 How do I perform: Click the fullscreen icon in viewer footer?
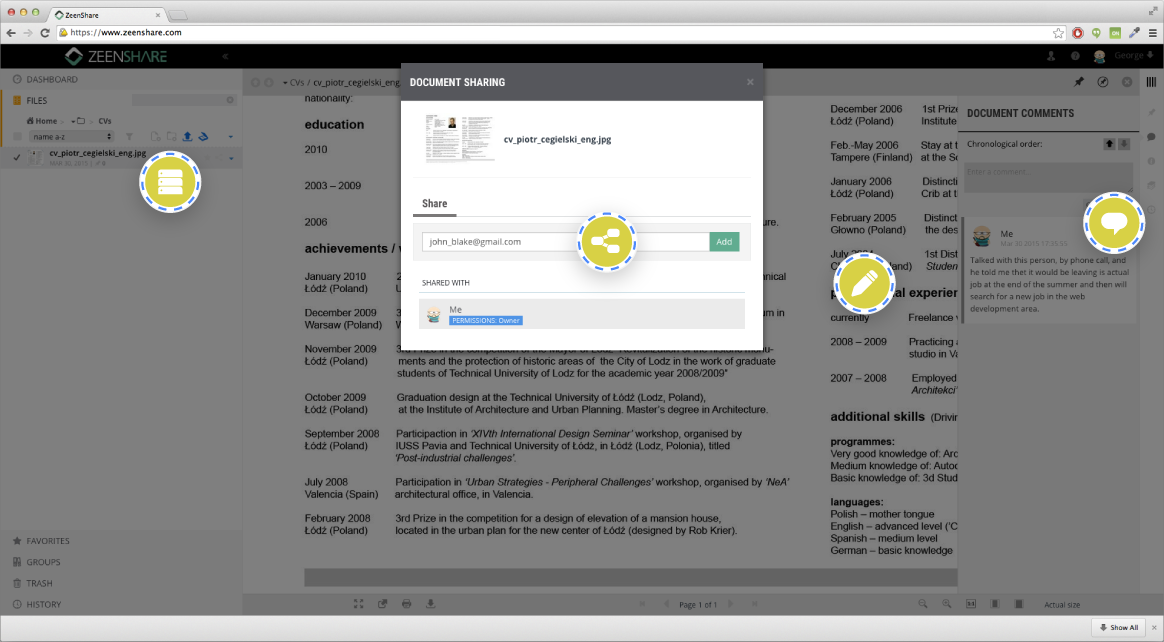click(359, 604)
